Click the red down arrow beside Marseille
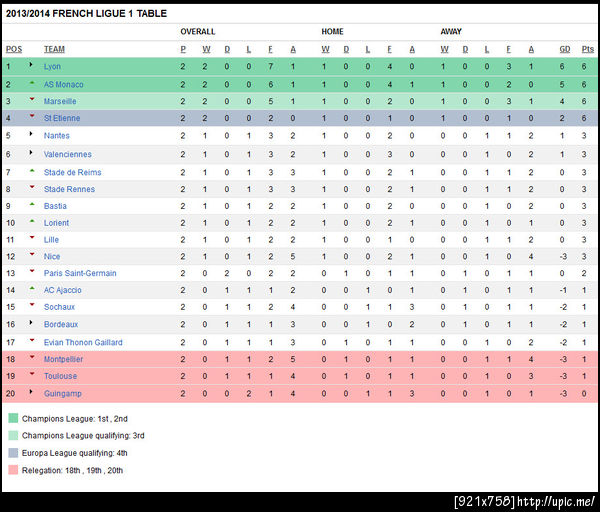This screenshot has width=600, height=512. (x=32, y=100)
